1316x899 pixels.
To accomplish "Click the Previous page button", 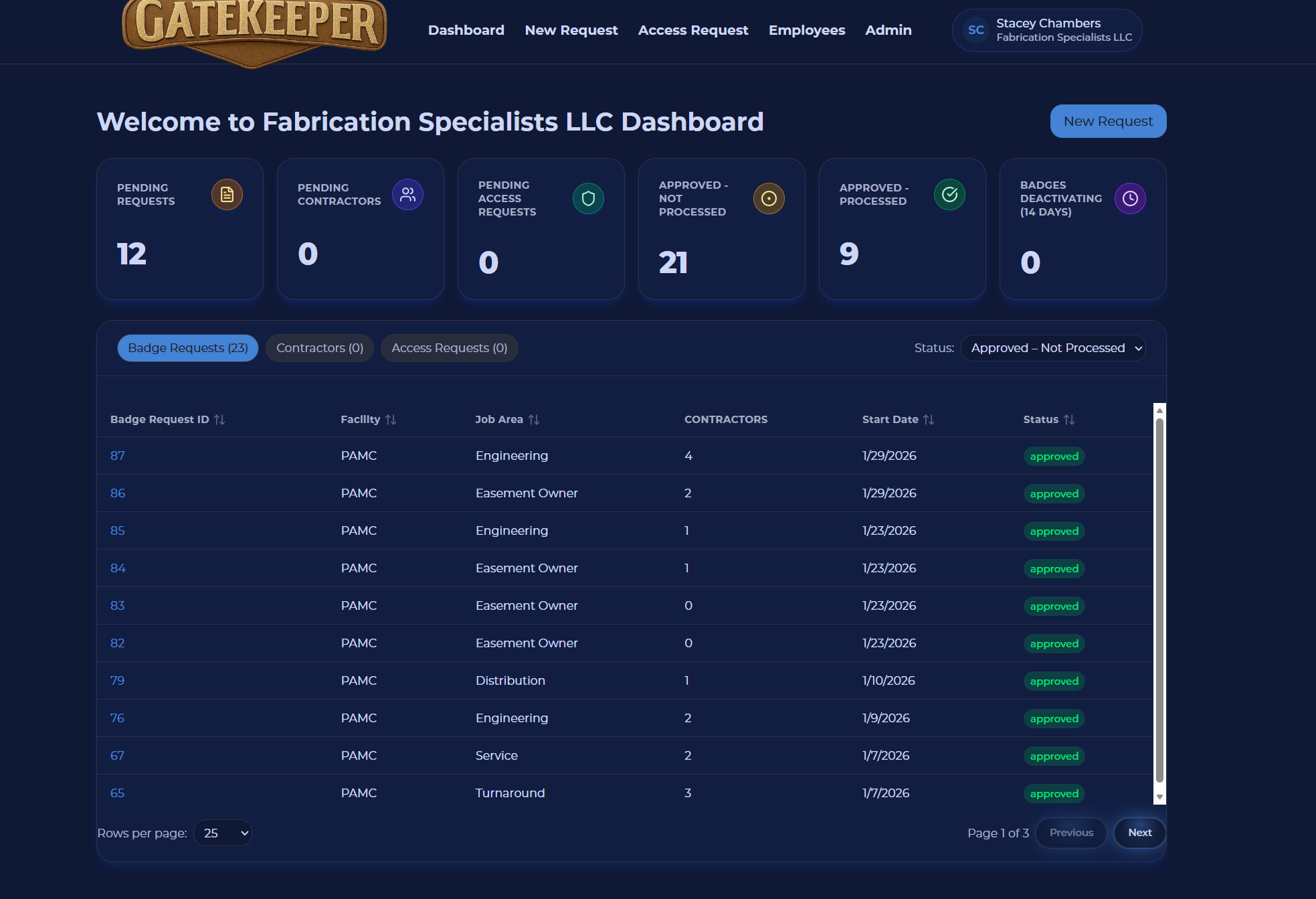I will click(x=1071, y=833).
